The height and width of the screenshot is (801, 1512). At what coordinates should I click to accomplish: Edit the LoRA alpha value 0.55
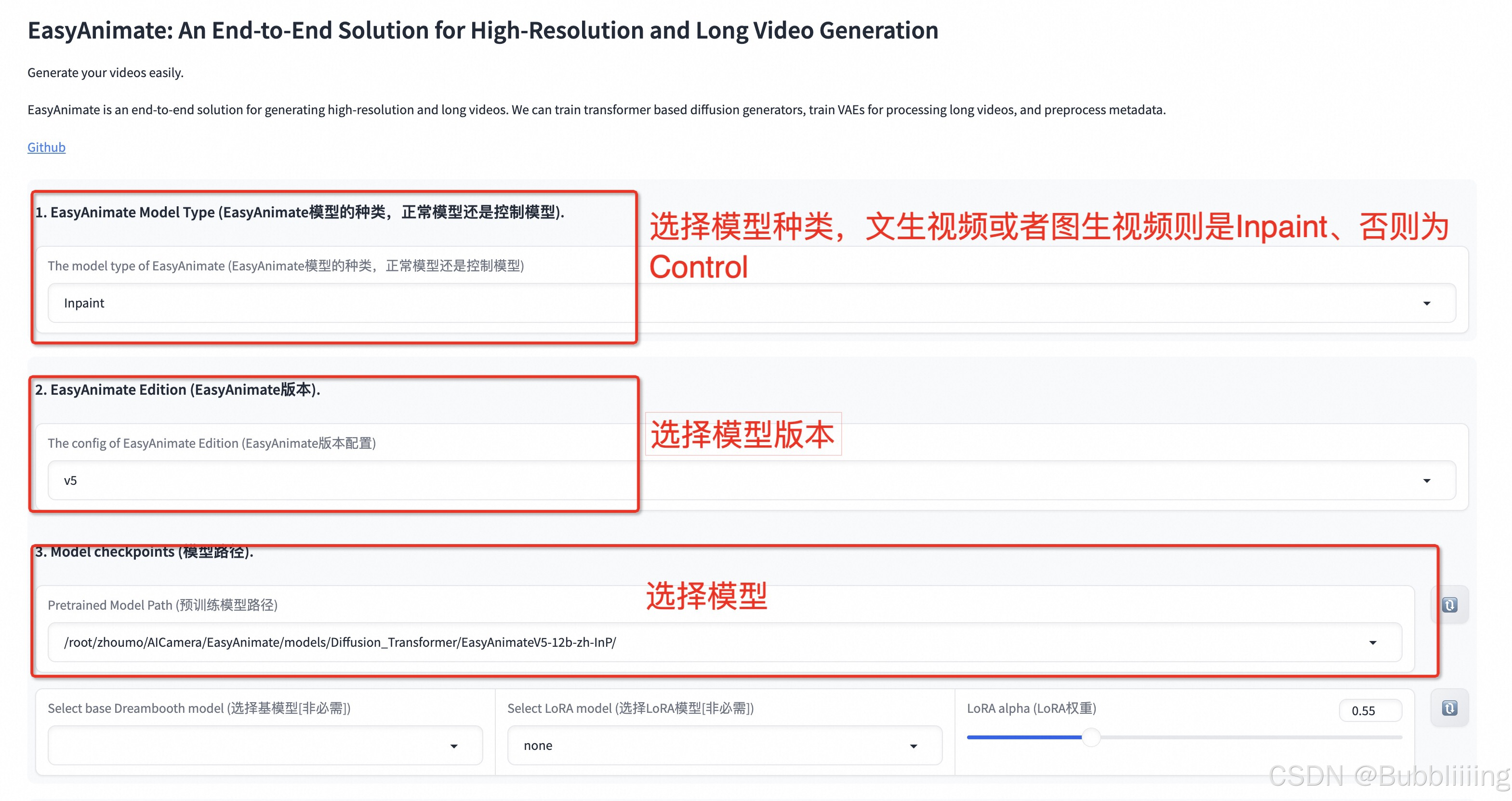1370,710
